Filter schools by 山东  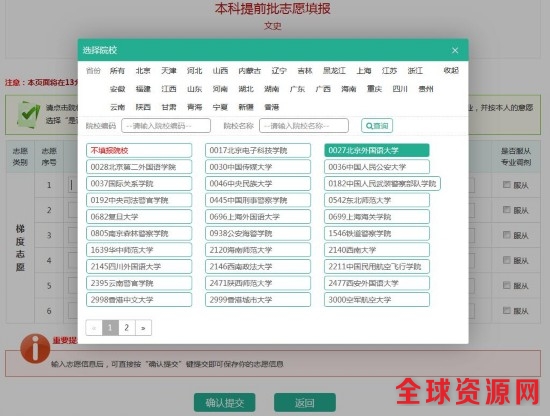click(x=194, y=89)
